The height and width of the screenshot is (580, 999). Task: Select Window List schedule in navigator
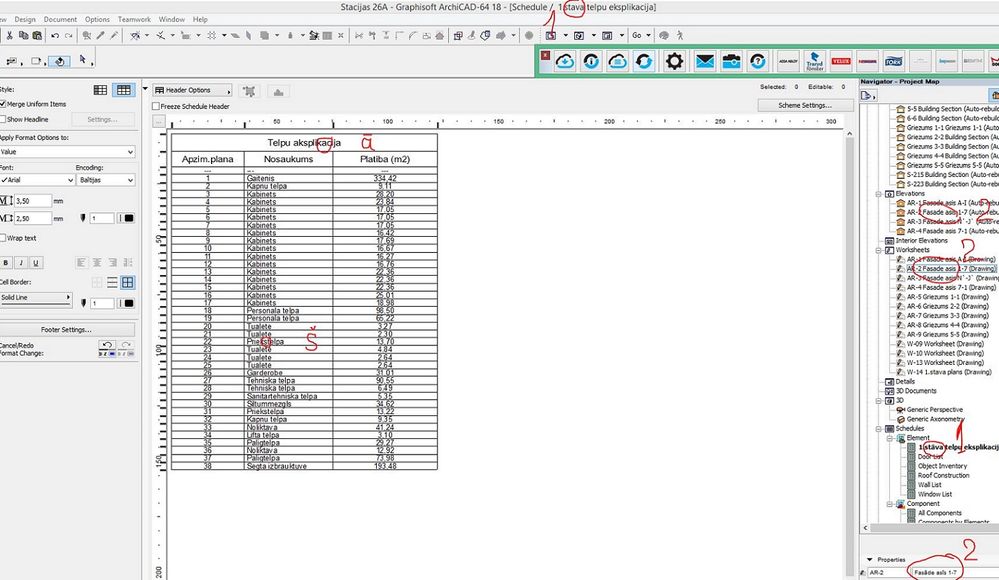coord(935,494)
